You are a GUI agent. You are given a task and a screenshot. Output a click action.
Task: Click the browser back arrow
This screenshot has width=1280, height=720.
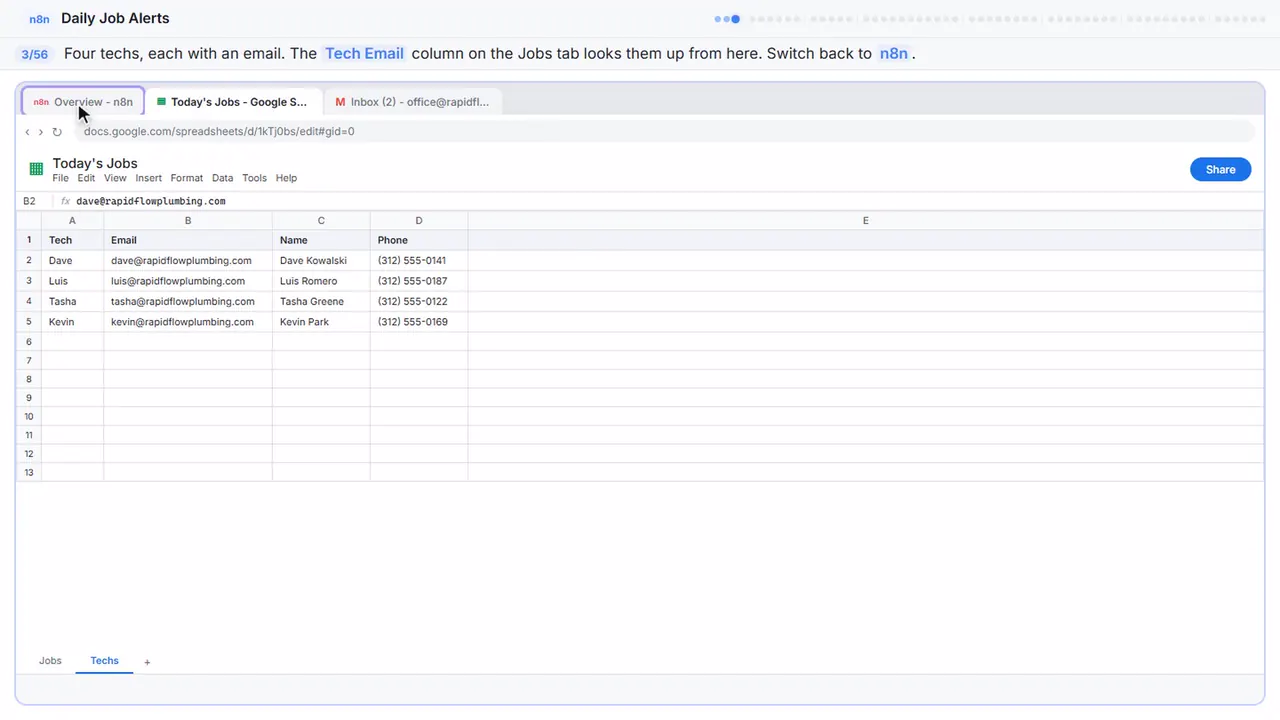tap(27, 132)
